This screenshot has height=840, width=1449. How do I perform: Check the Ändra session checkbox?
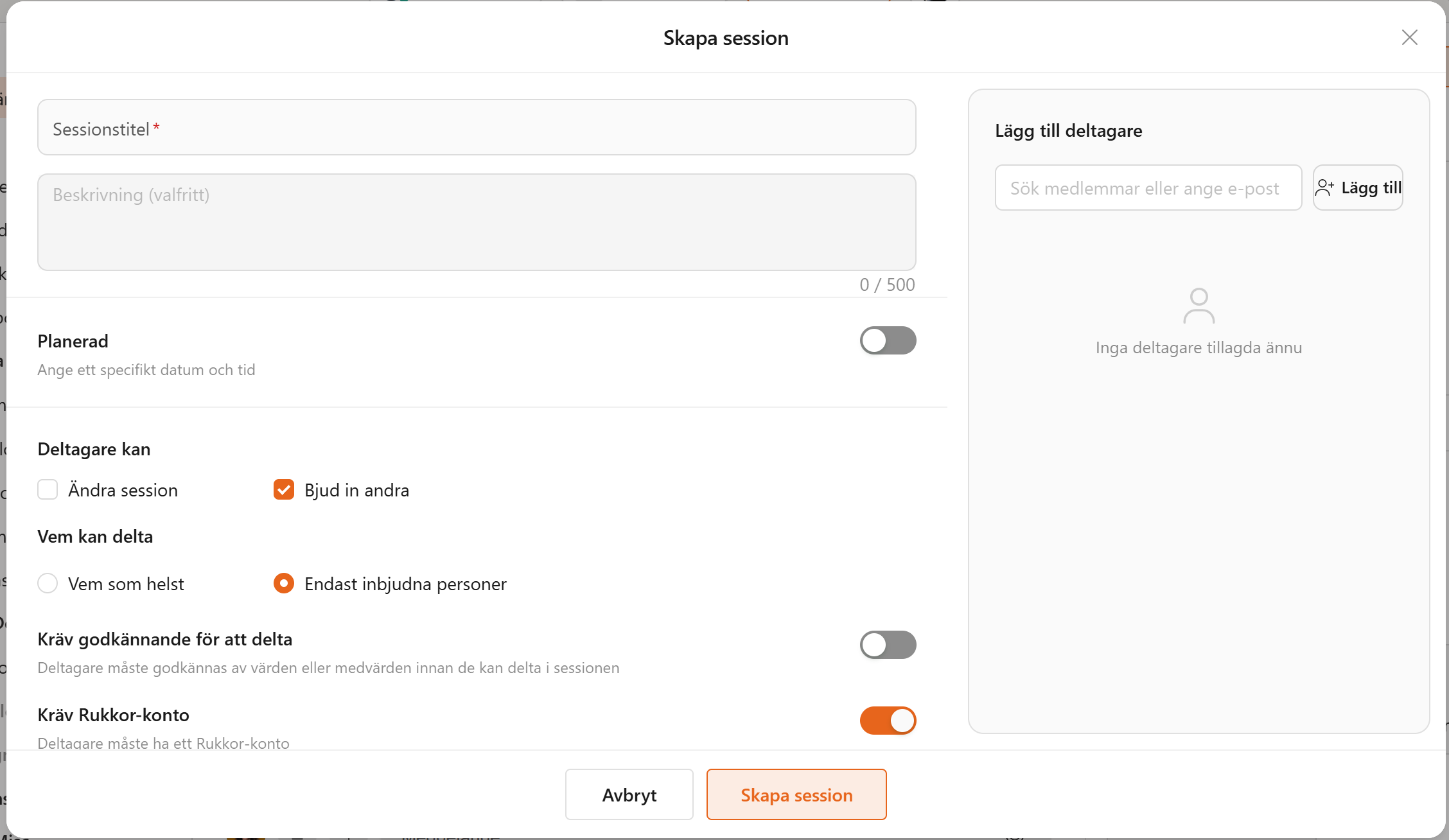click(48, 489)
